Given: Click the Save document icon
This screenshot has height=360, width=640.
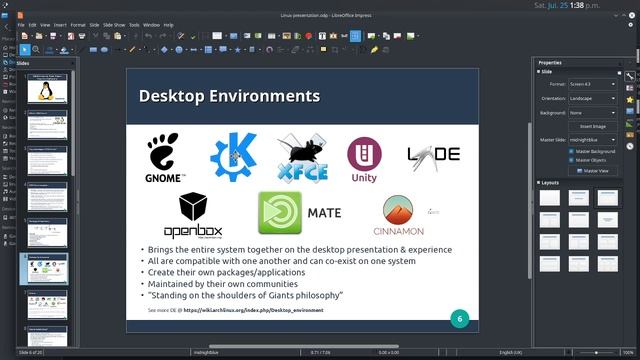Looking at the screenshot, I should pos(53,36).
